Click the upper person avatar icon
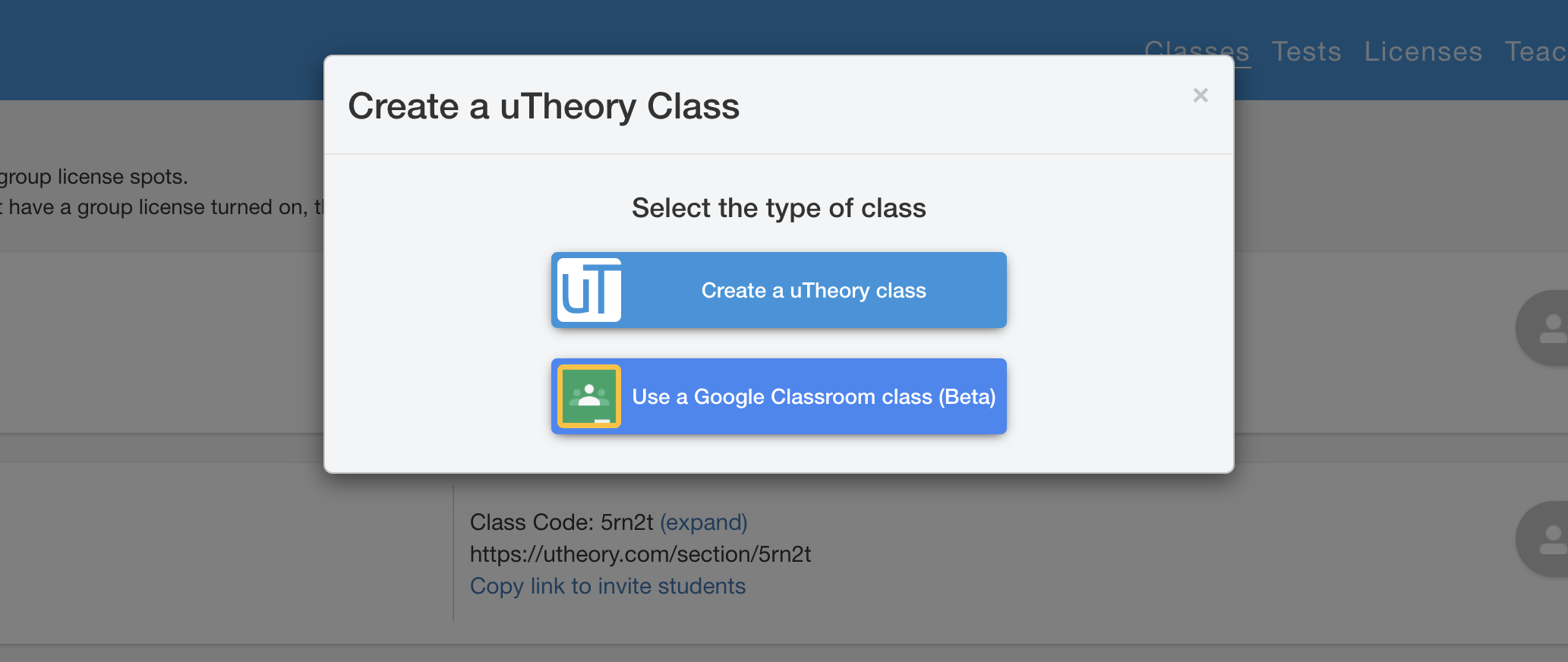The width and height of the screenshot is (1568, 662). point(1542,328)
